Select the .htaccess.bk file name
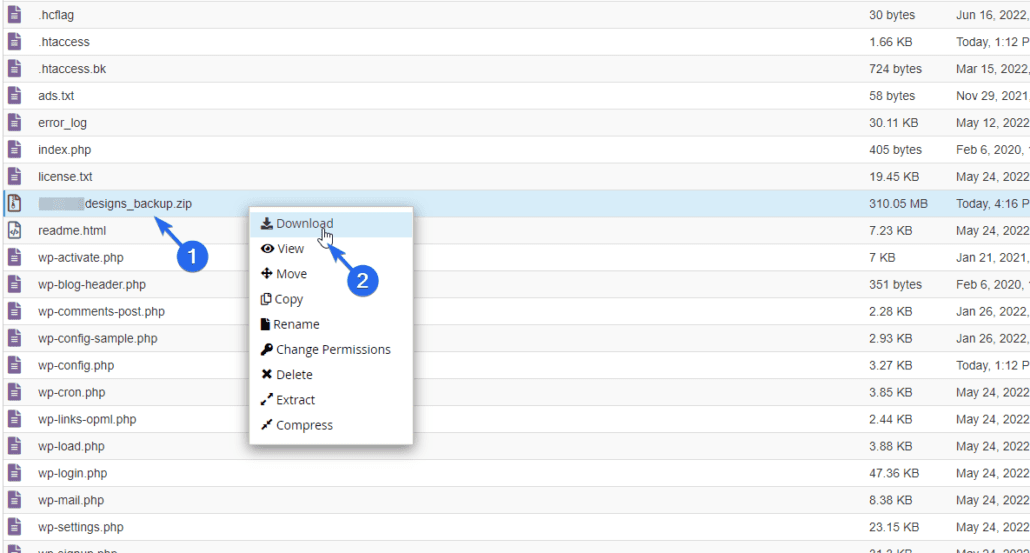 point(72,69)
